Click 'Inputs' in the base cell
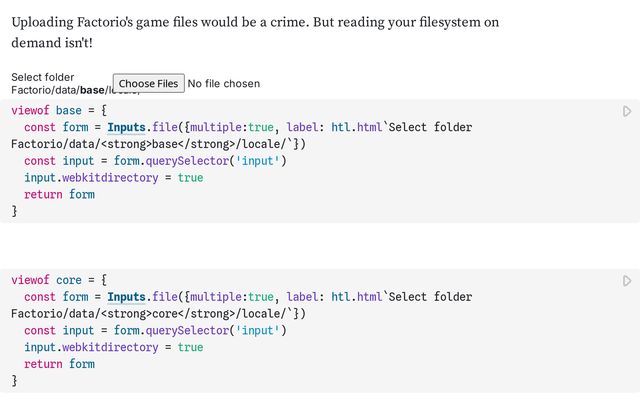Image resolution: width=640 pixels, height=400 pixels. coord(127,127)
